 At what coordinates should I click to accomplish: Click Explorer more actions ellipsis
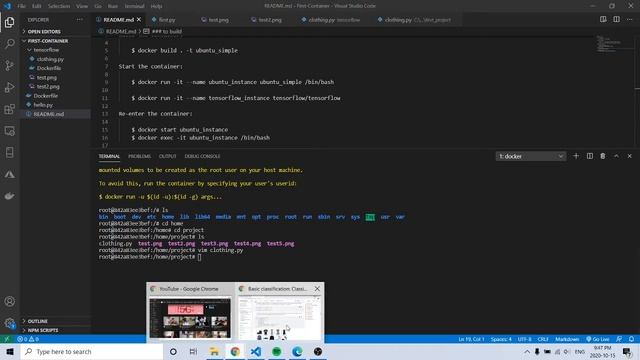point(80,20)
